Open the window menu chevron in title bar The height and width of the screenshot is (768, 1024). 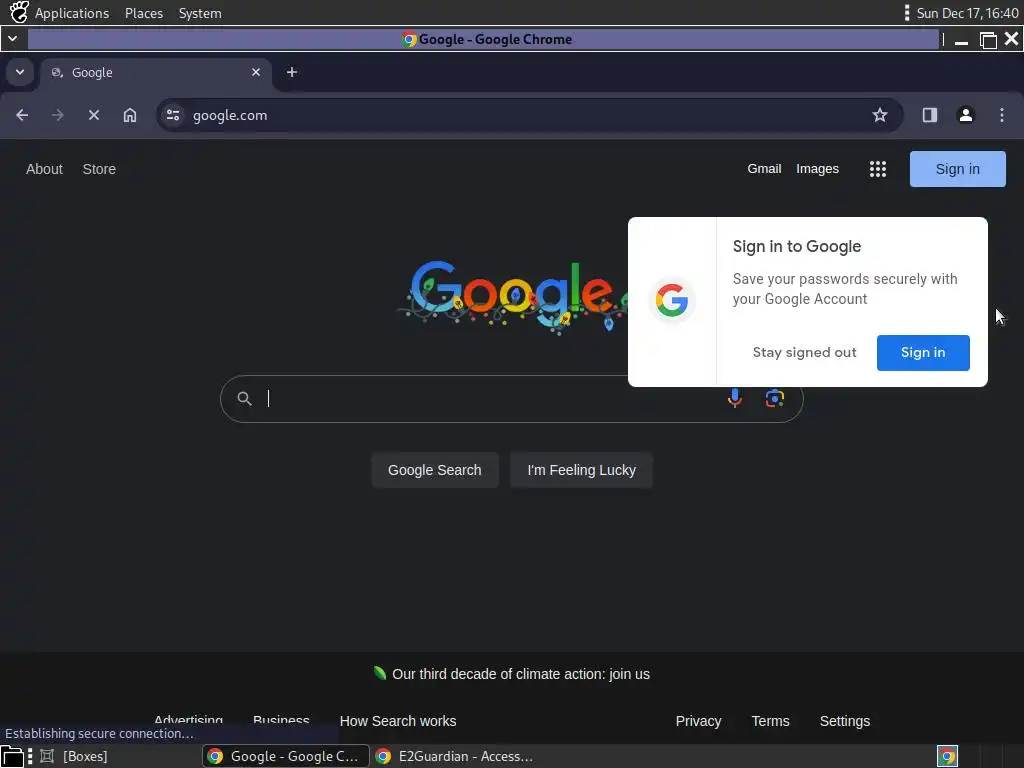(12, 39)
